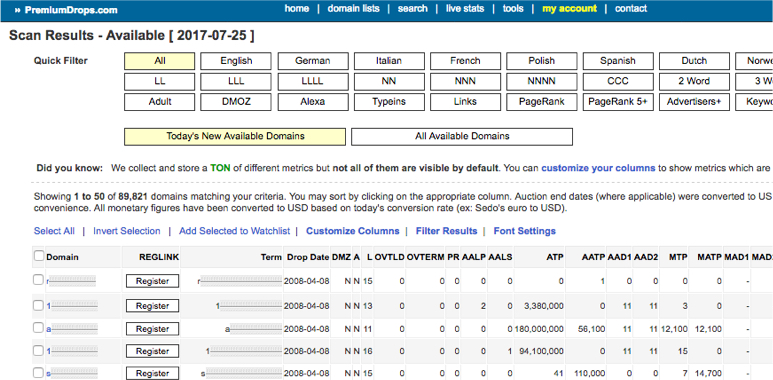This screenshot has width=773, height=380.
Task: Filter by LLLL domains
Action: click(x=313, y=81)
